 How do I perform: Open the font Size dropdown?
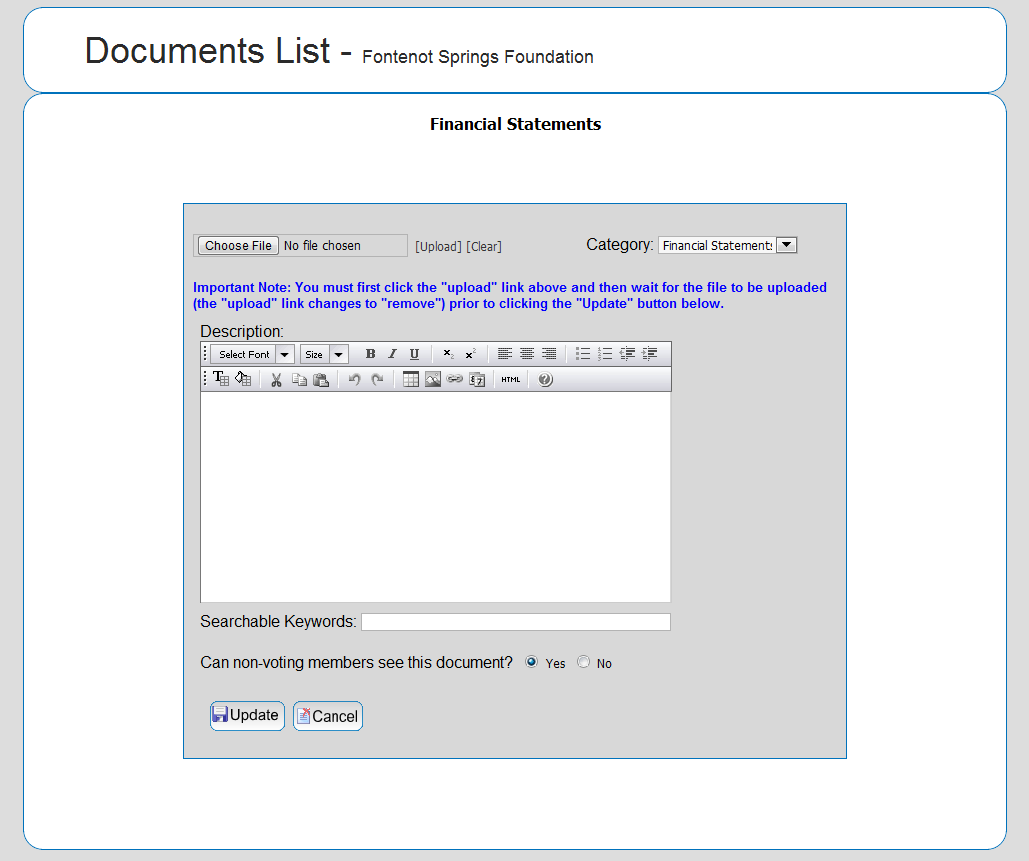coord(339,354)
